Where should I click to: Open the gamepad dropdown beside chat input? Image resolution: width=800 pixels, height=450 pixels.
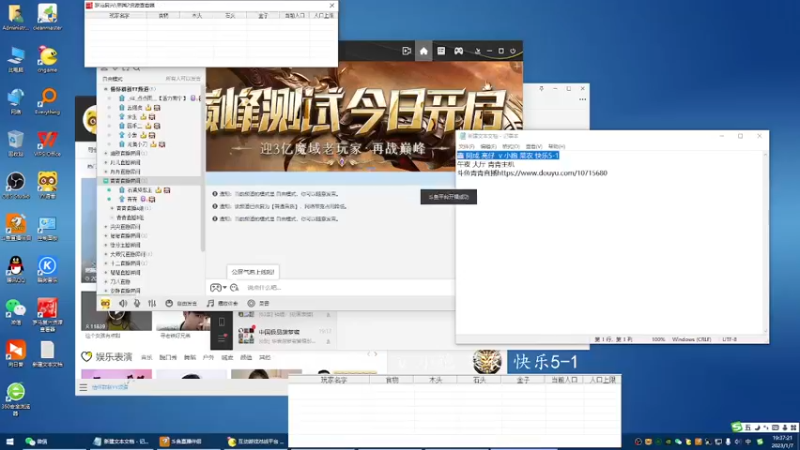(218, 288)
